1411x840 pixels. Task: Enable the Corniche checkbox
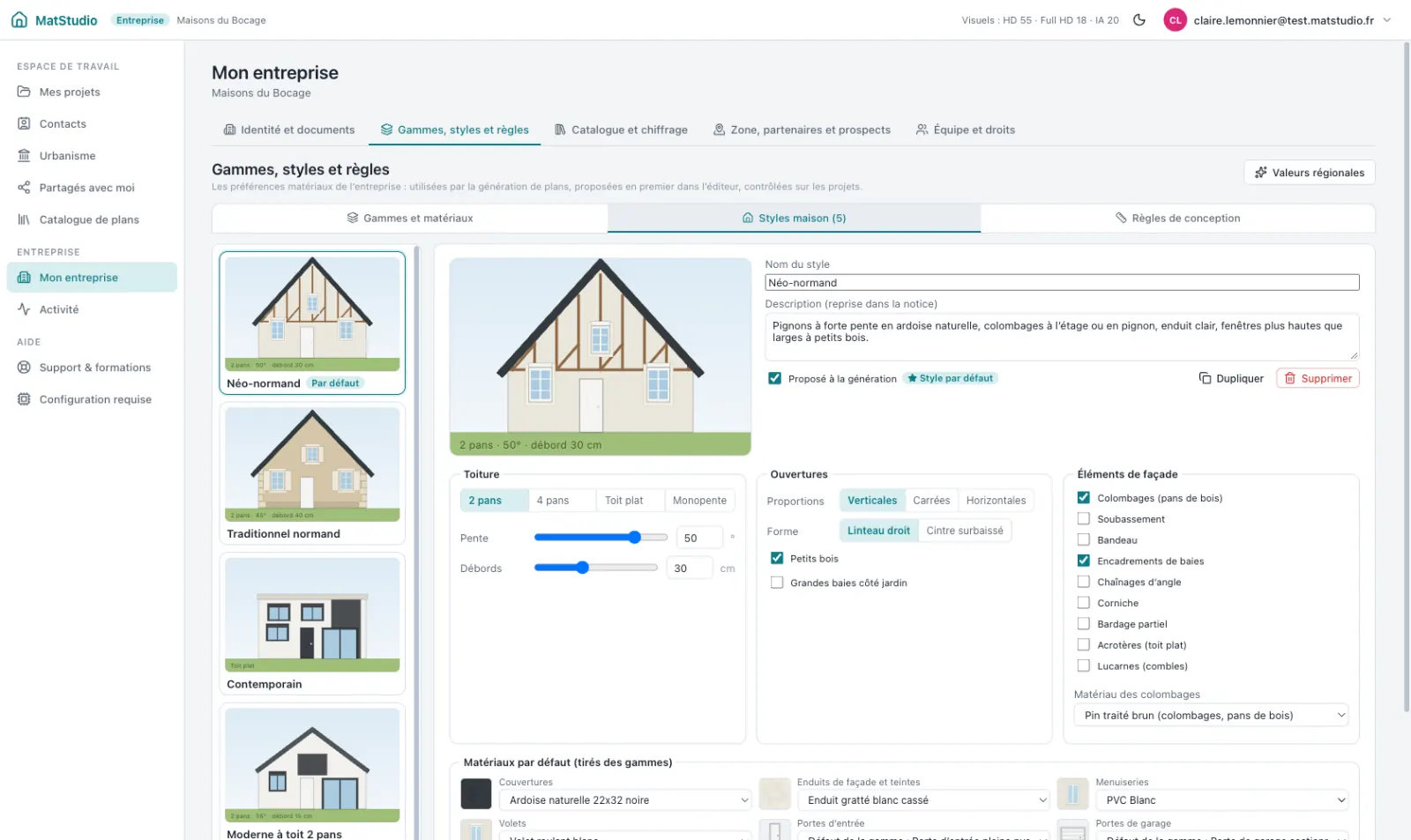click(x=1084, y=603)
